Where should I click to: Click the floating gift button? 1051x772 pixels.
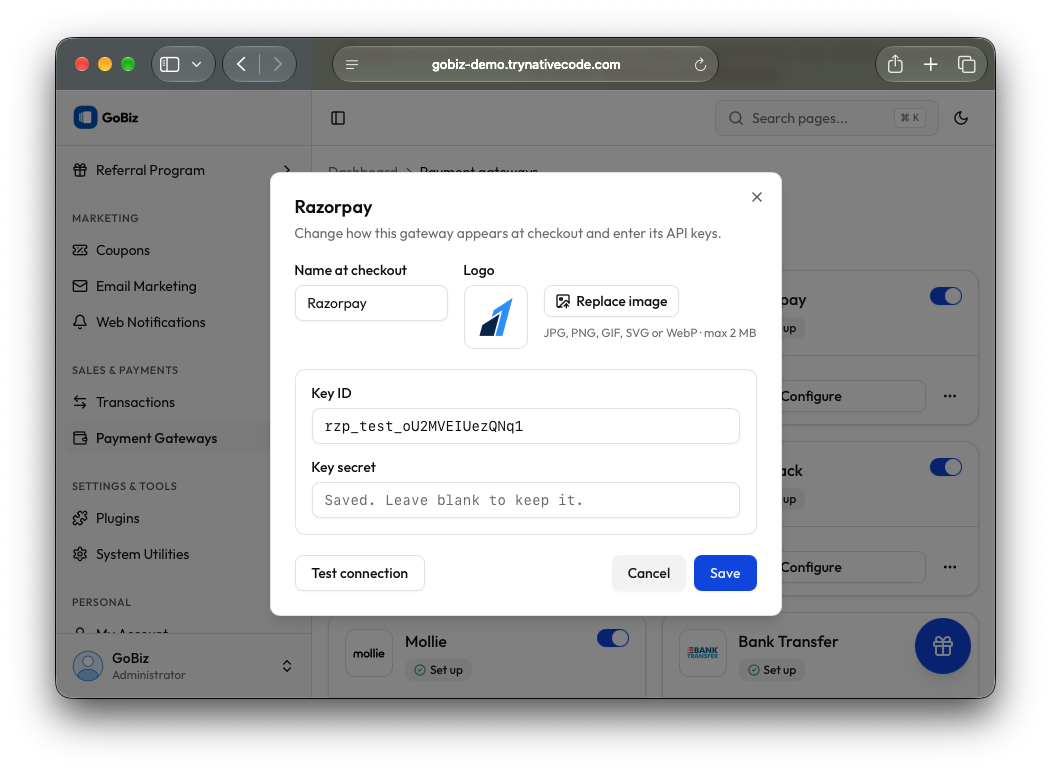(942, 646)
